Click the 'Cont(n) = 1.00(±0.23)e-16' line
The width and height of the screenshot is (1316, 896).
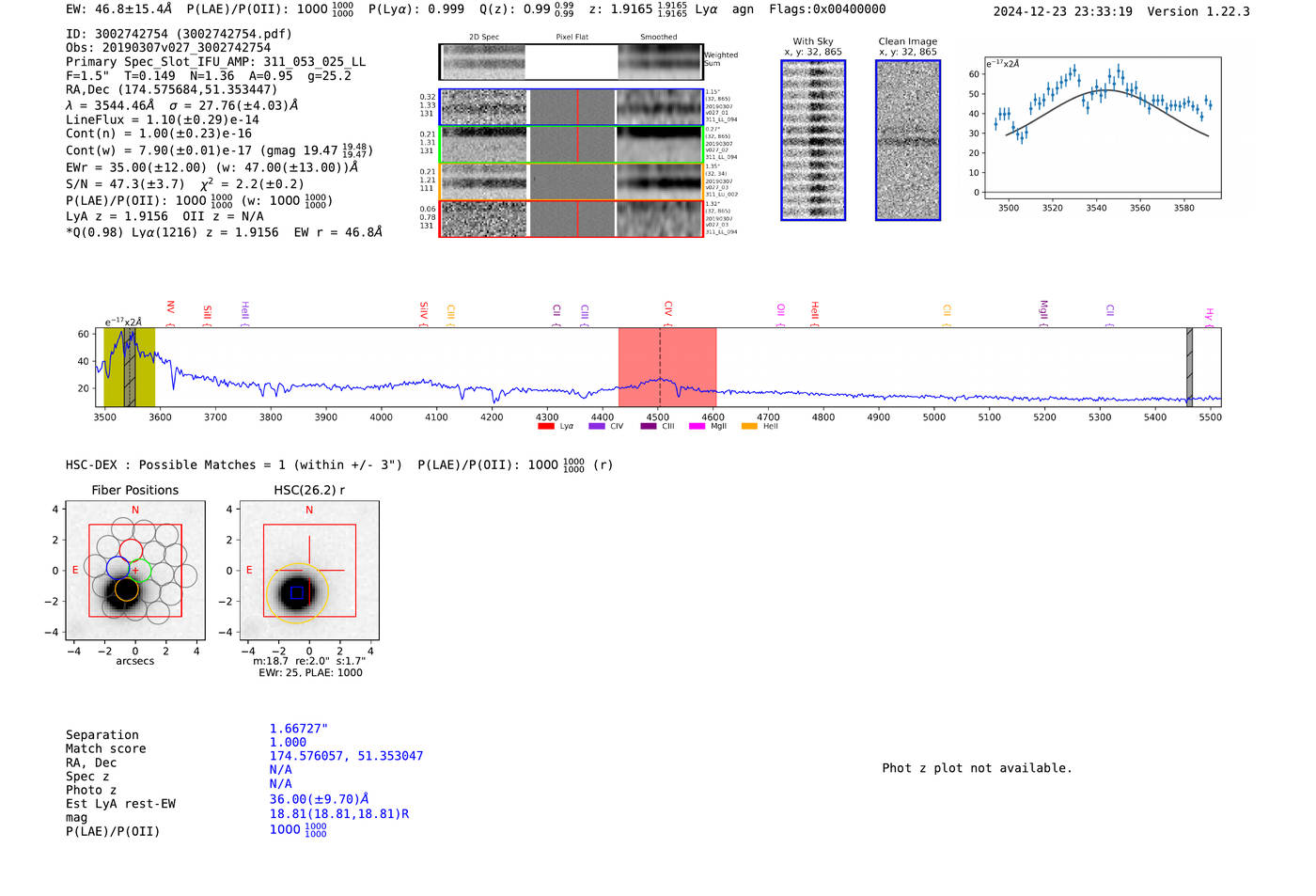pos(159,134)
